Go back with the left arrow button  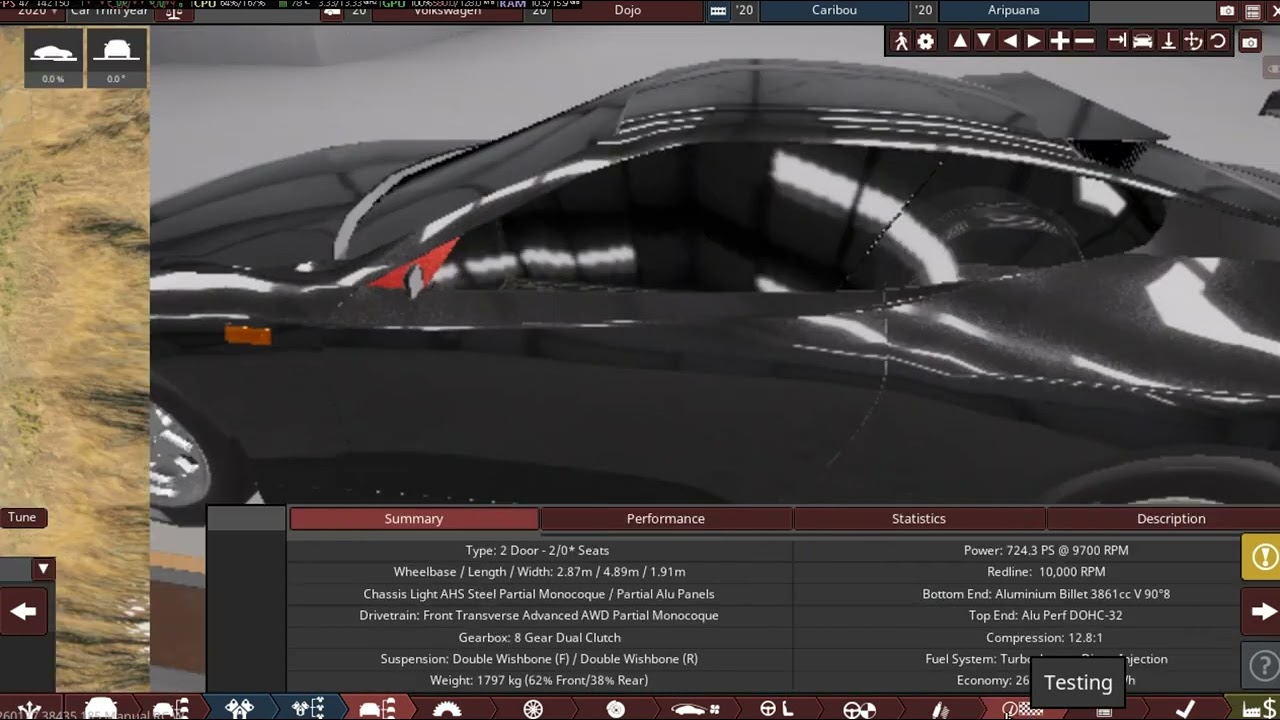tap(24, 612)
